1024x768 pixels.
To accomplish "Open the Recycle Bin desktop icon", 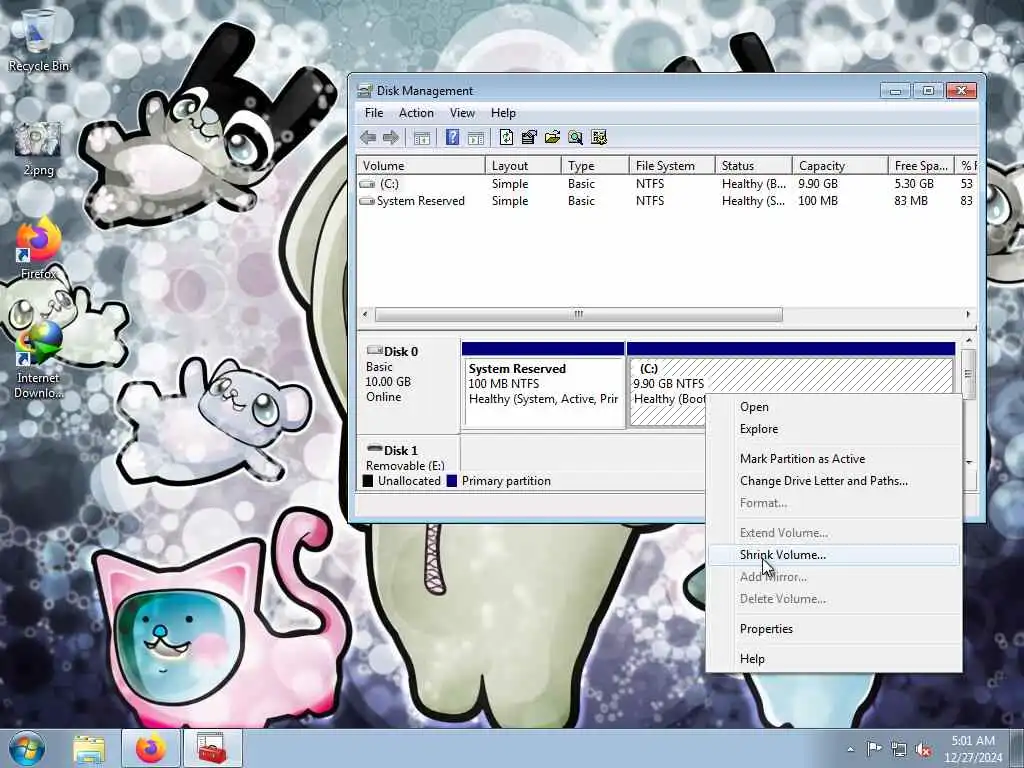I will 39,39.
